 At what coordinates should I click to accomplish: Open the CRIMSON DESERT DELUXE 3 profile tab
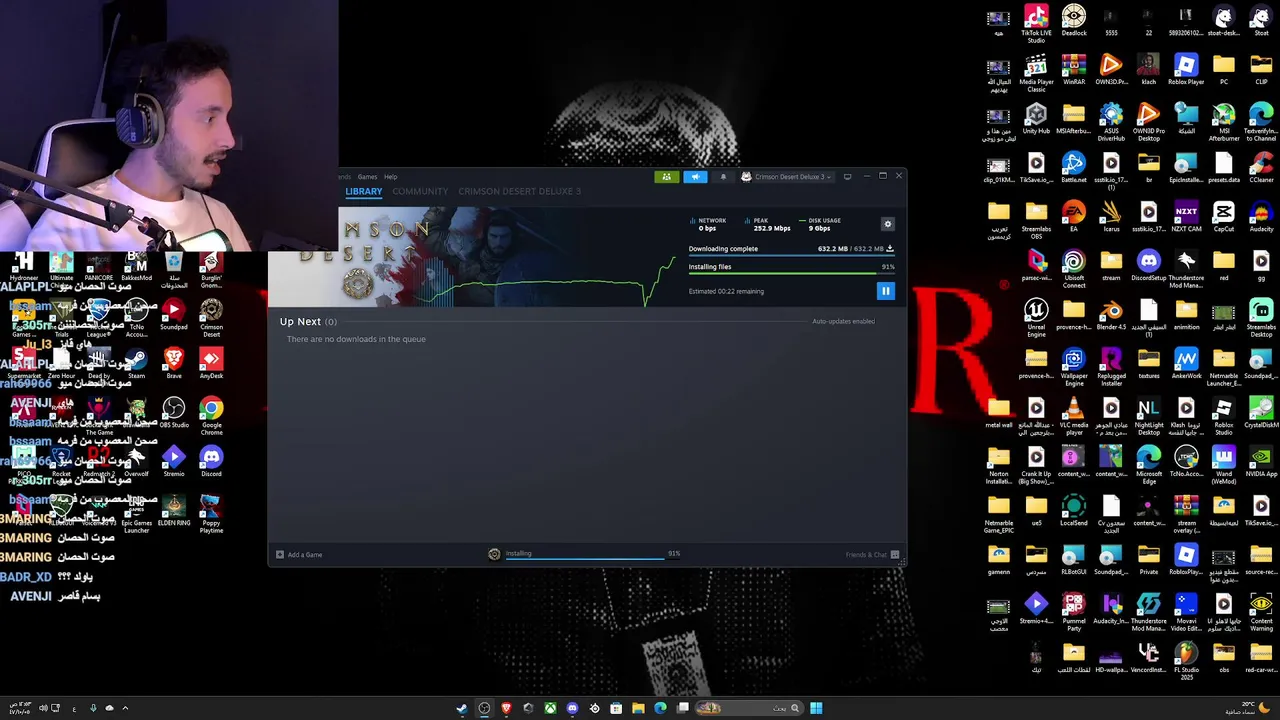coord(519,191)
